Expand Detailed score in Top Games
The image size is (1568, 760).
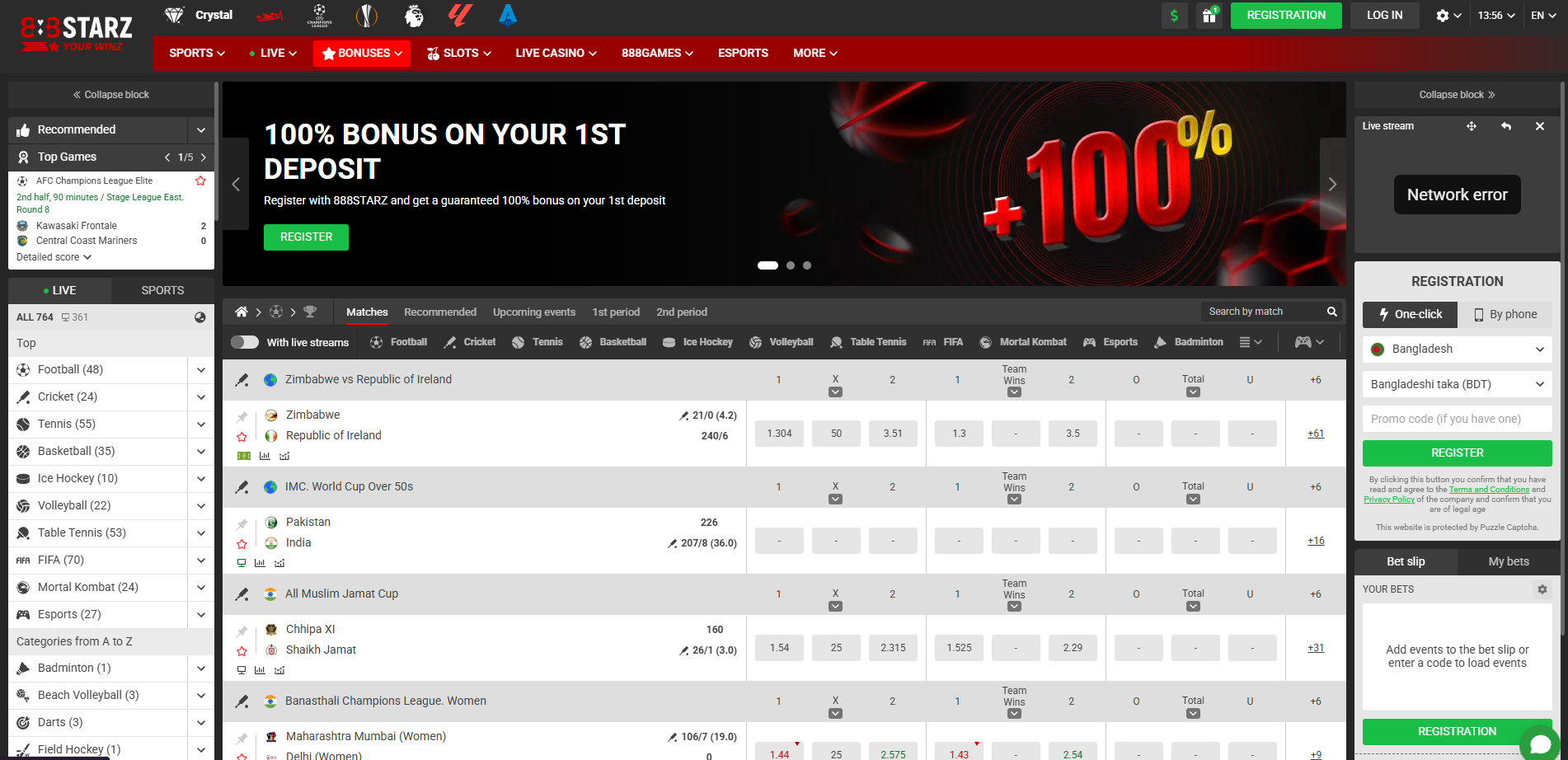pos(54,257)
